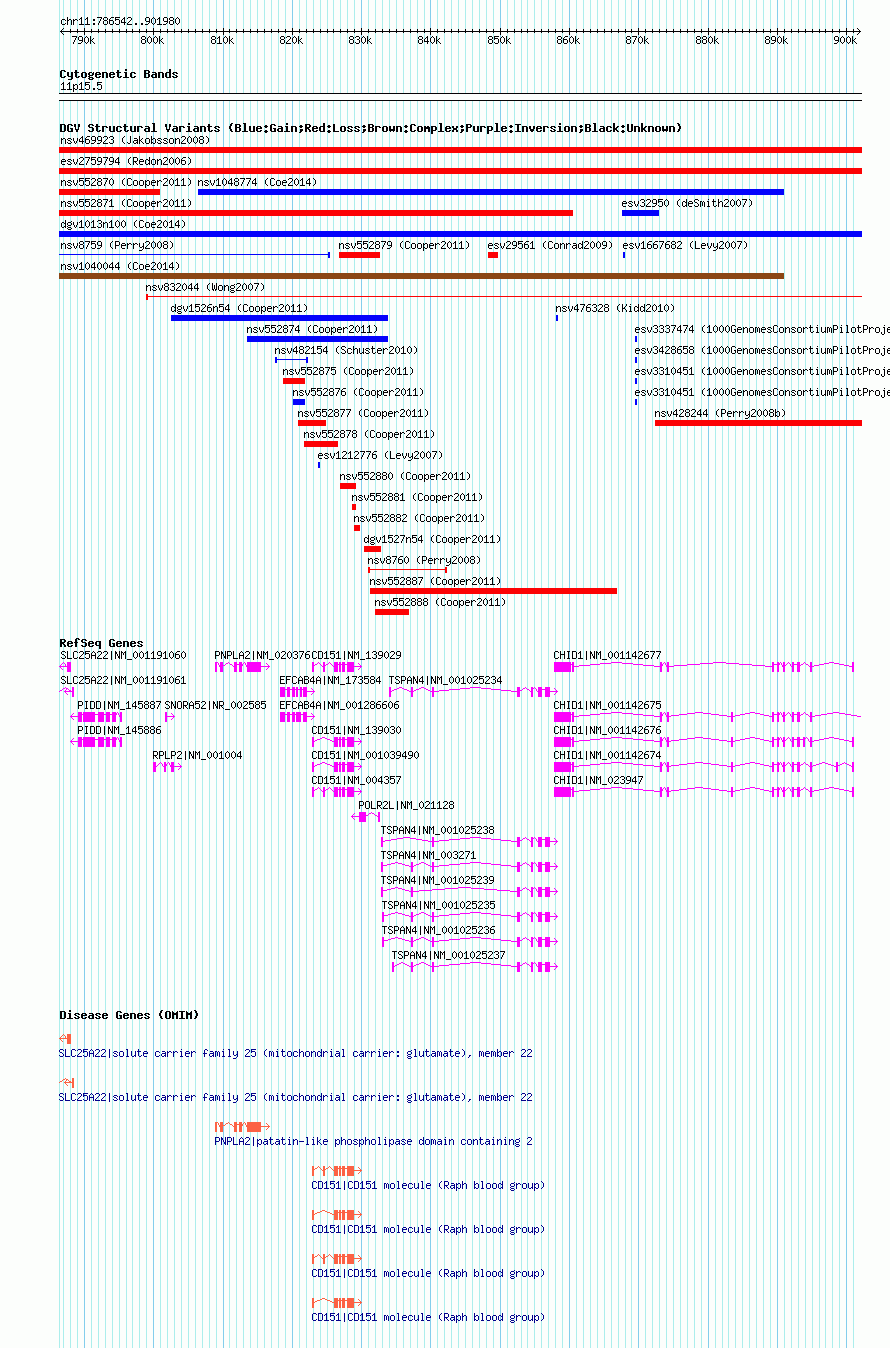This screenshot has width=890, height=1348.
Task: Click the blue bar under dgv1526n54
Action: pos(279,318)
